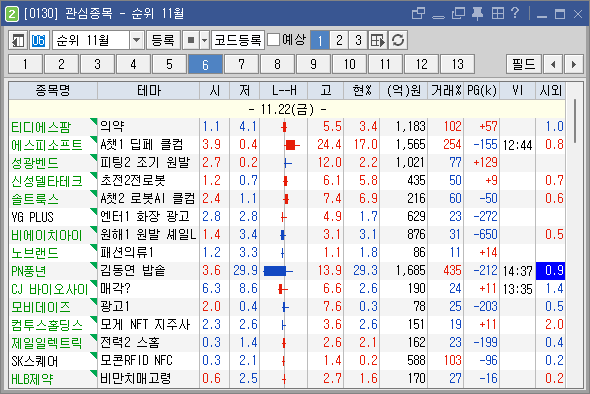Open the 순위 11월 group dropdown arrow

[137, 40]
